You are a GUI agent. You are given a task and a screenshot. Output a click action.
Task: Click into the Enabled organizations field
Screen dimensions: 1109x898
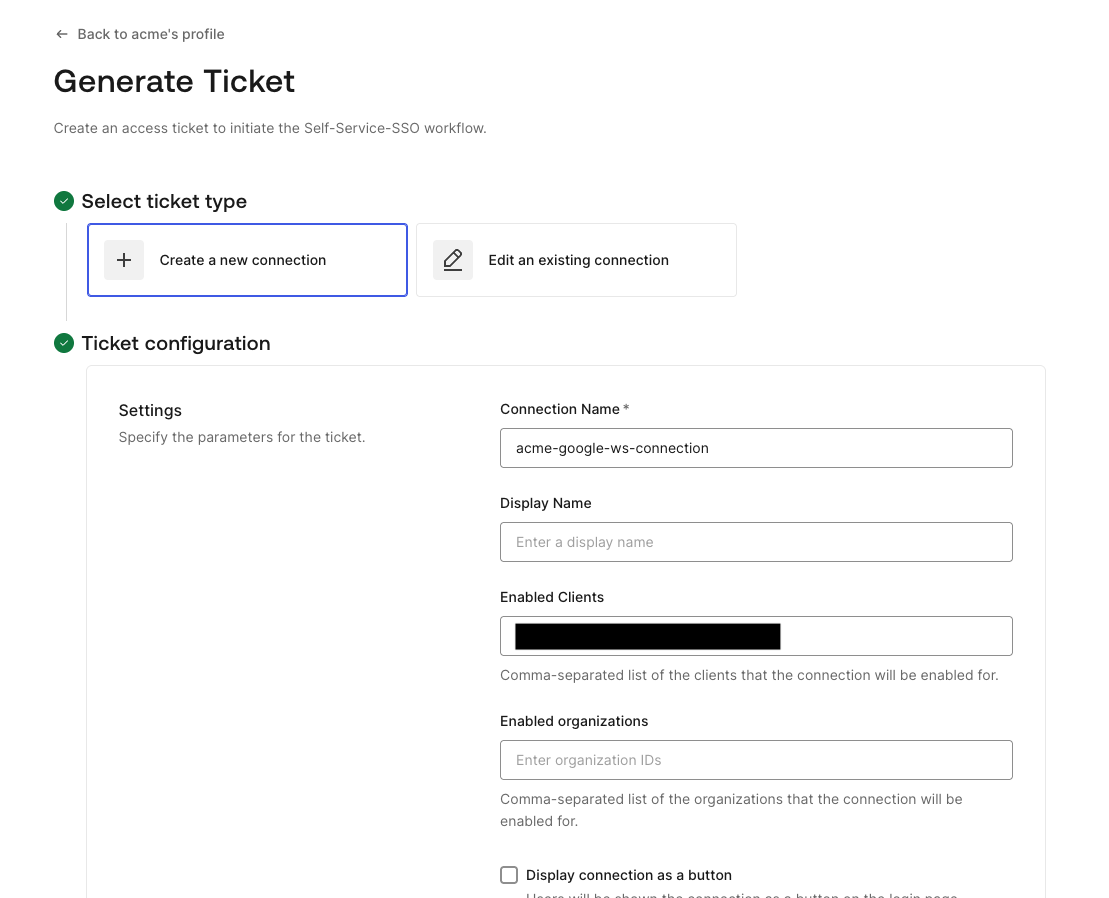click(756, 760)
